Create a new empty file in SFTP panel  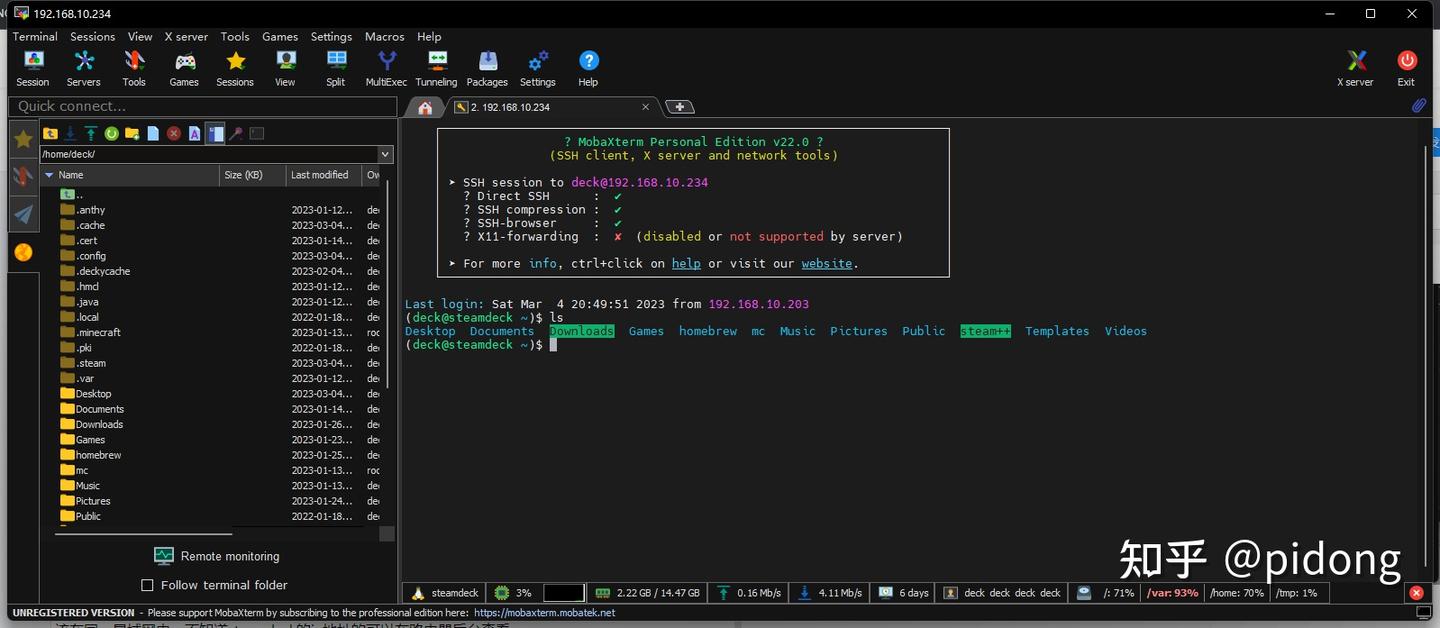point(151,133)
